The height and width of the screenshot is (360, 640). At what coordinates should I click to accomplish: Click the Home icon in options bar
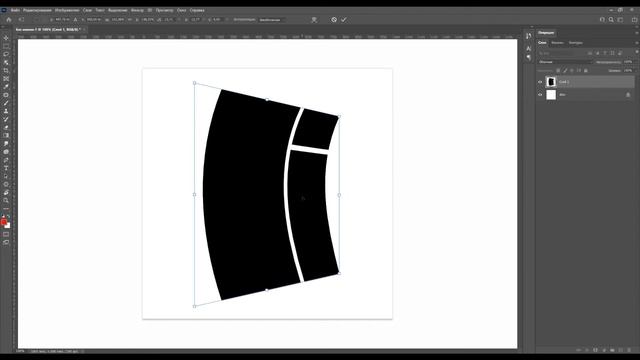[9, 20]
